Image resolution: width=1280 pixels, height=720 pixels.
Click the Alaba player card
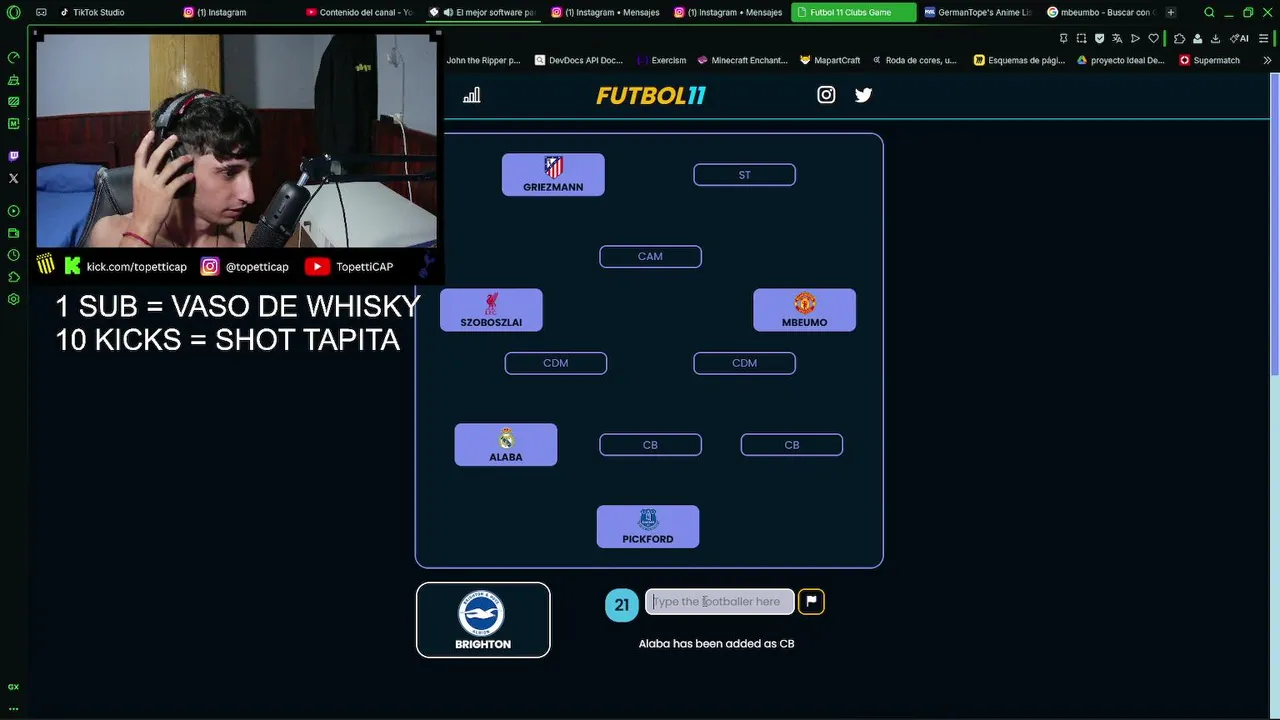pos(506,445)
